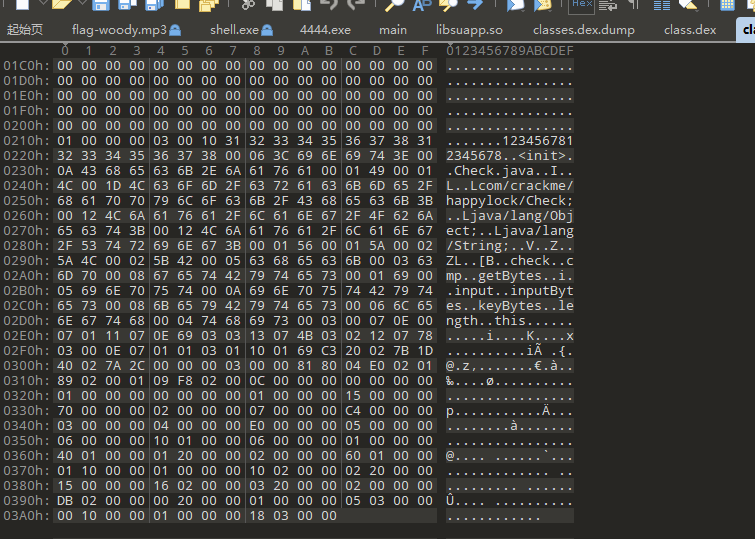
Task: Click ASCII text 'ngth..this......'
Action: click(x=509, y=321)
